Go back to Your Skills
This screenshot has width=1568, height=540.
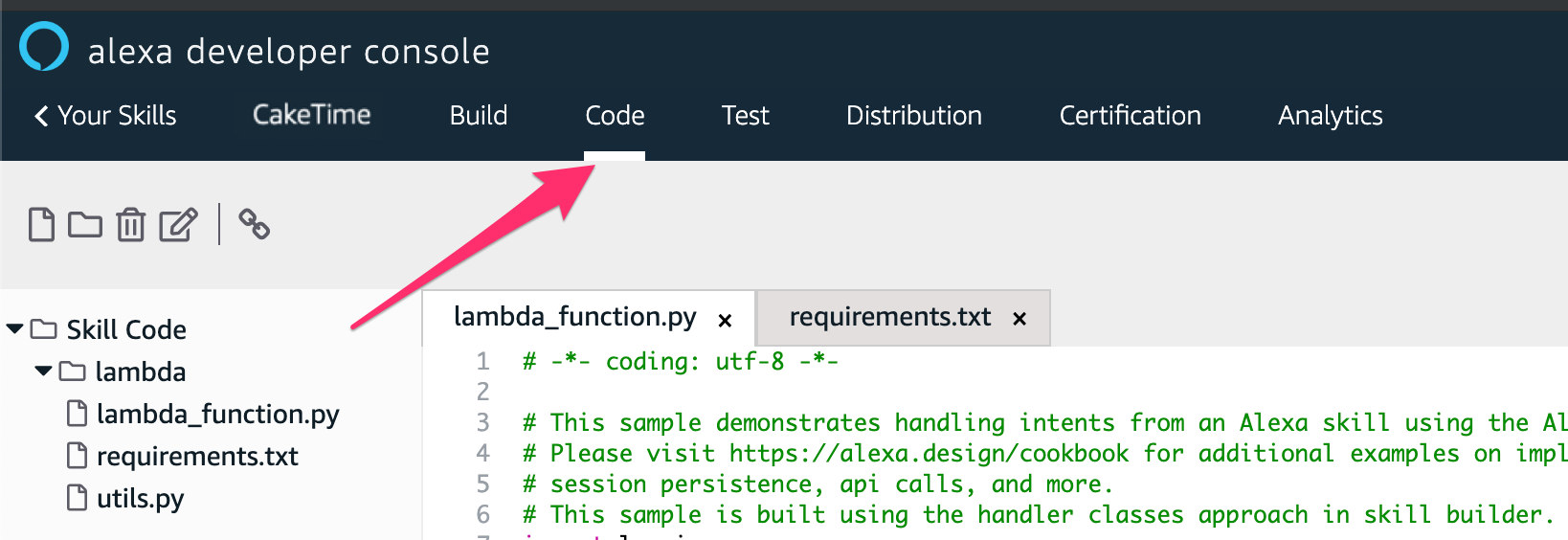coord(106,116)
